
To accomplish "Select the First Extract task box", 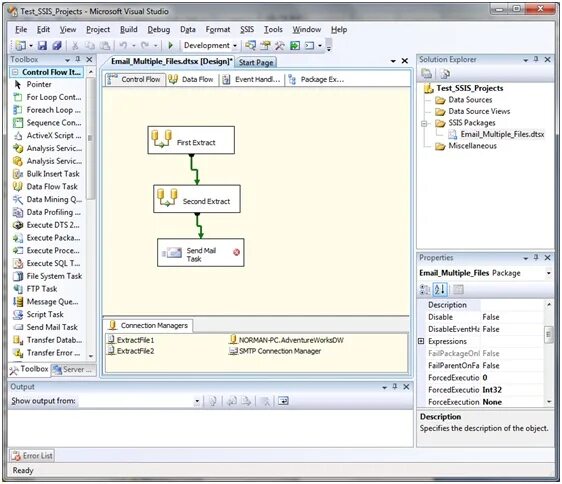I will point(191,140).
